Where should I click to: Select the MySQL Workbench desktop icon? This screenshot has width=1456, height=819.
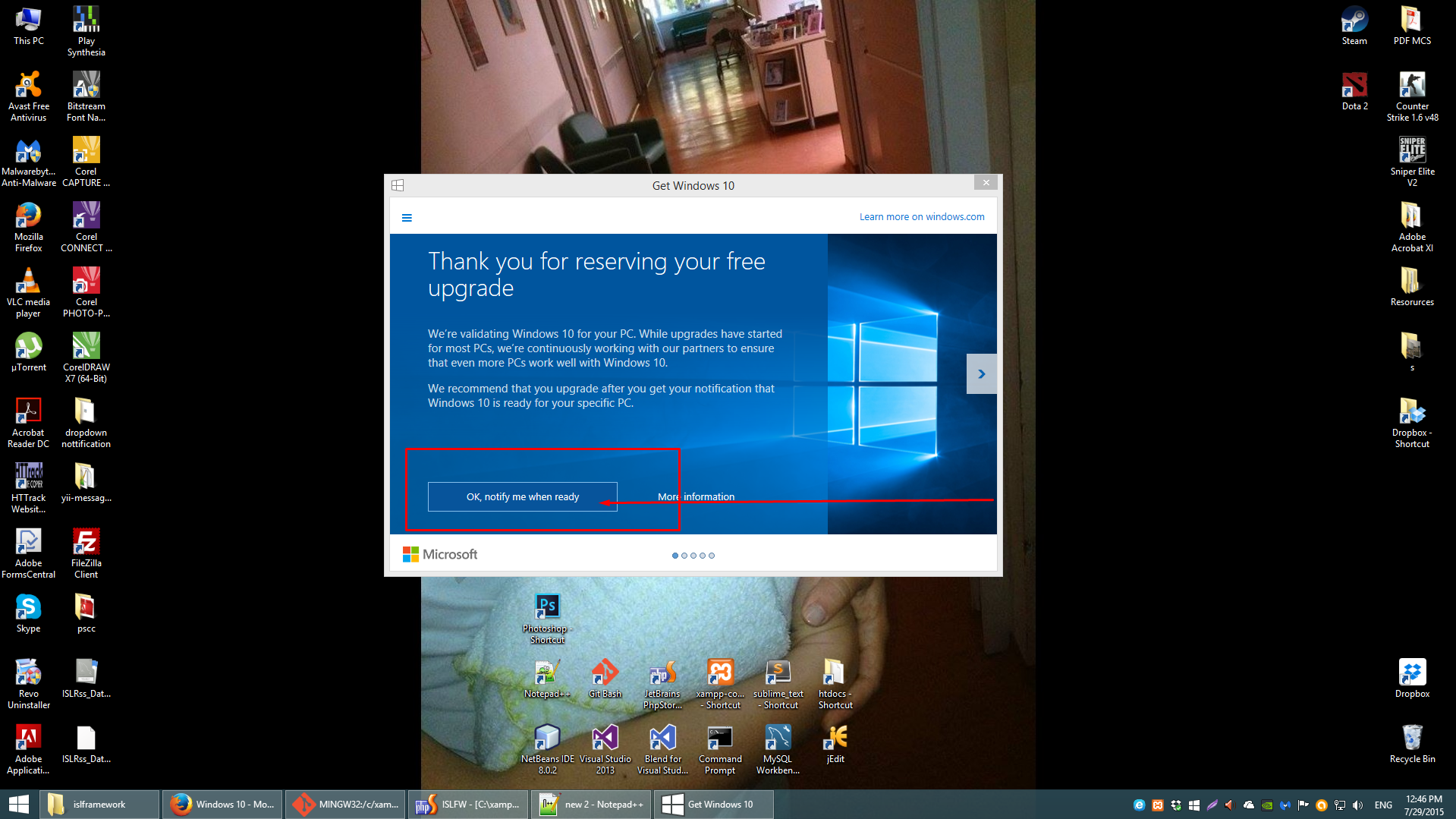tap(778, 749)
